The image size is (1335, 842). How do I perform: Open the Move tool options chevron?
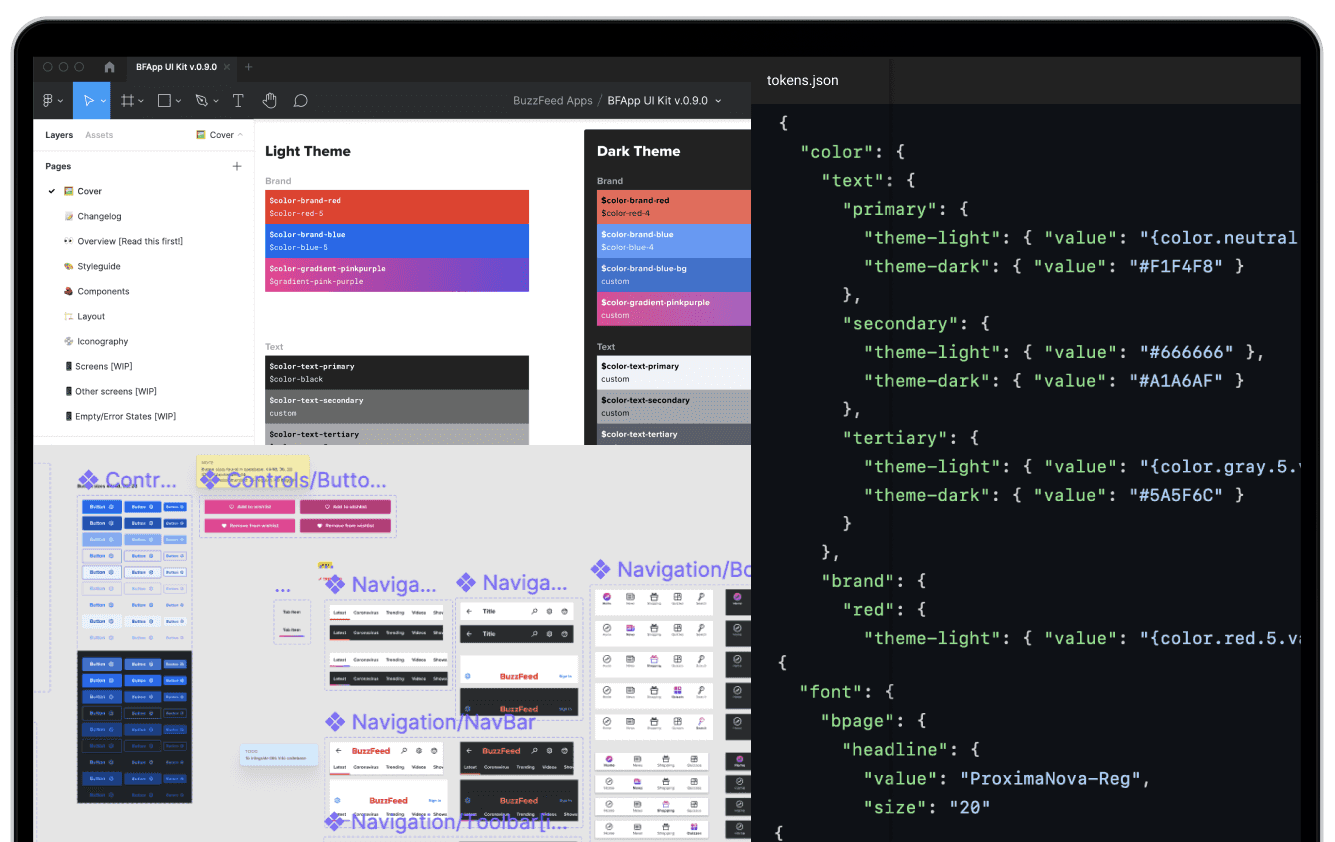pyautogui.click(x=104, y=101)
